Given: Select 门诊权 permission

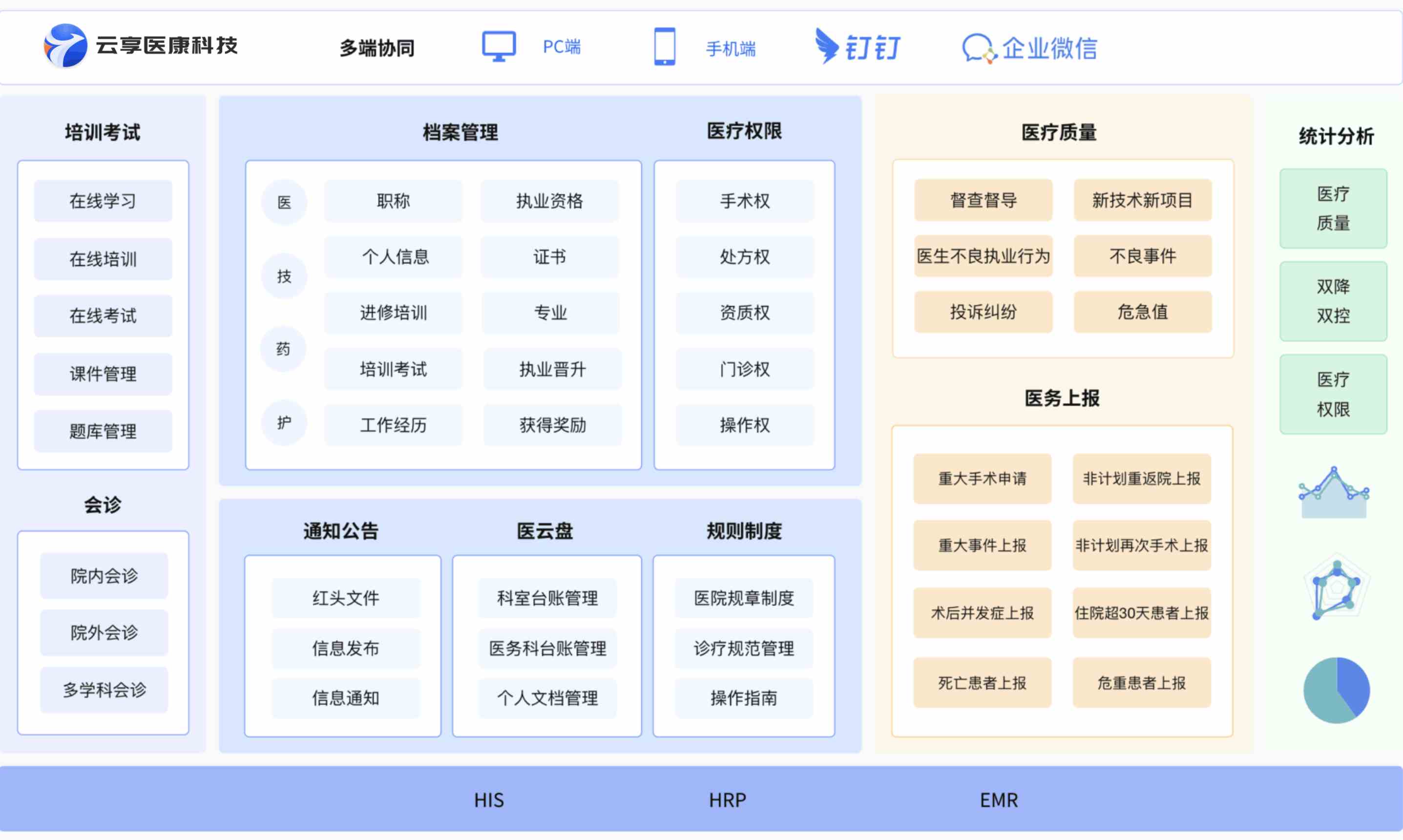Looking at the screenshot, I should click(745, 369).
